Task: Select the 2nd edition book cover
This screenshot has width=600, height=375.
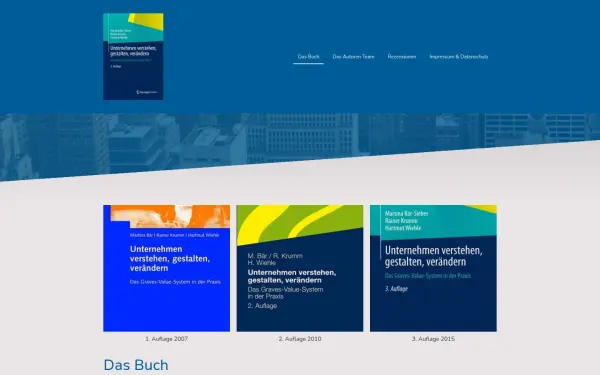Action: [x=300, y=268]
